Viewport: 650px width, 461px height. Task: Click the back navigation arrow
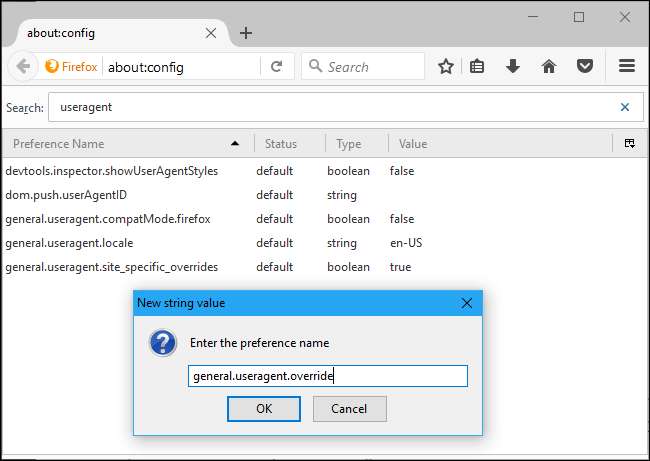pos(23,67)
